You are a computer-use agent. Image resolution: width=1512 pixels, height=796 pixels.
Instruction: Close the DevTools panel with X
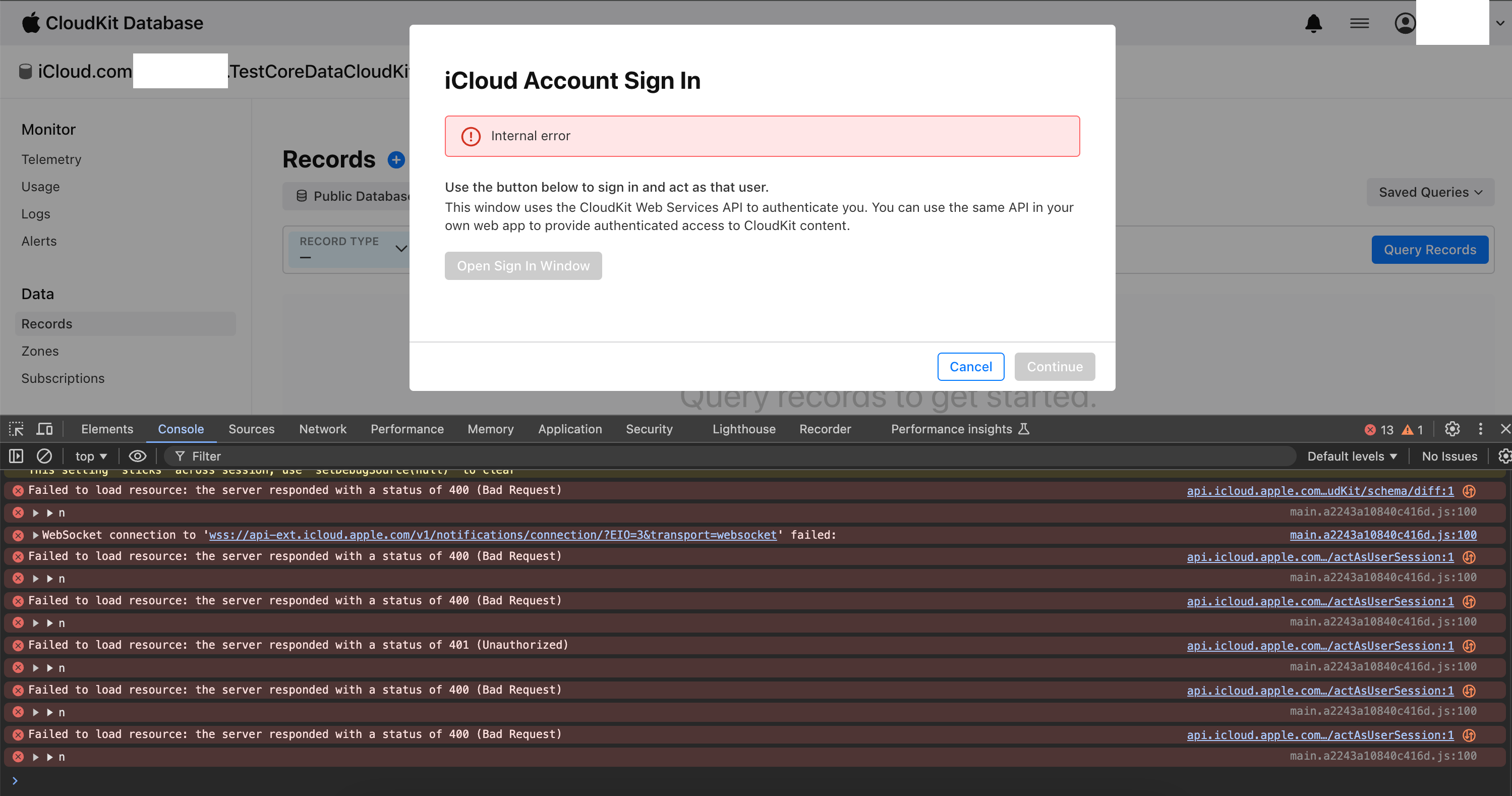[1504, 429]
